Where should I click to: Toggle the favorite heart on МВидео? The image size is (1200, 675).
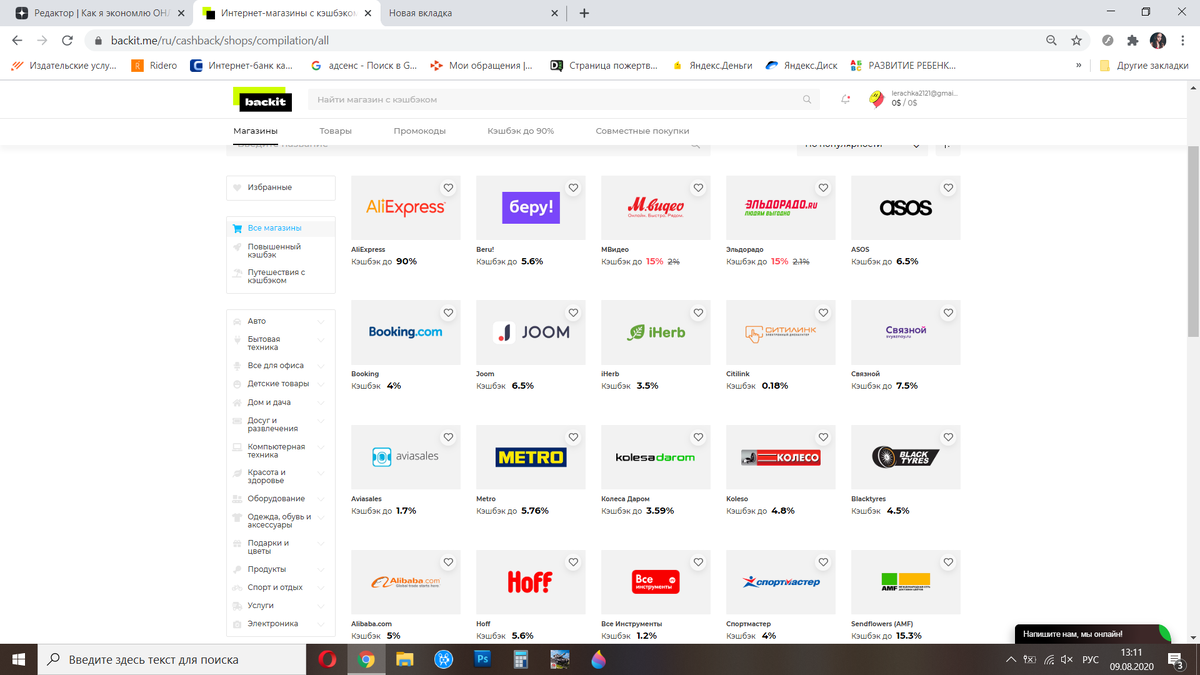pyautogui.click(x=699, y=188)
